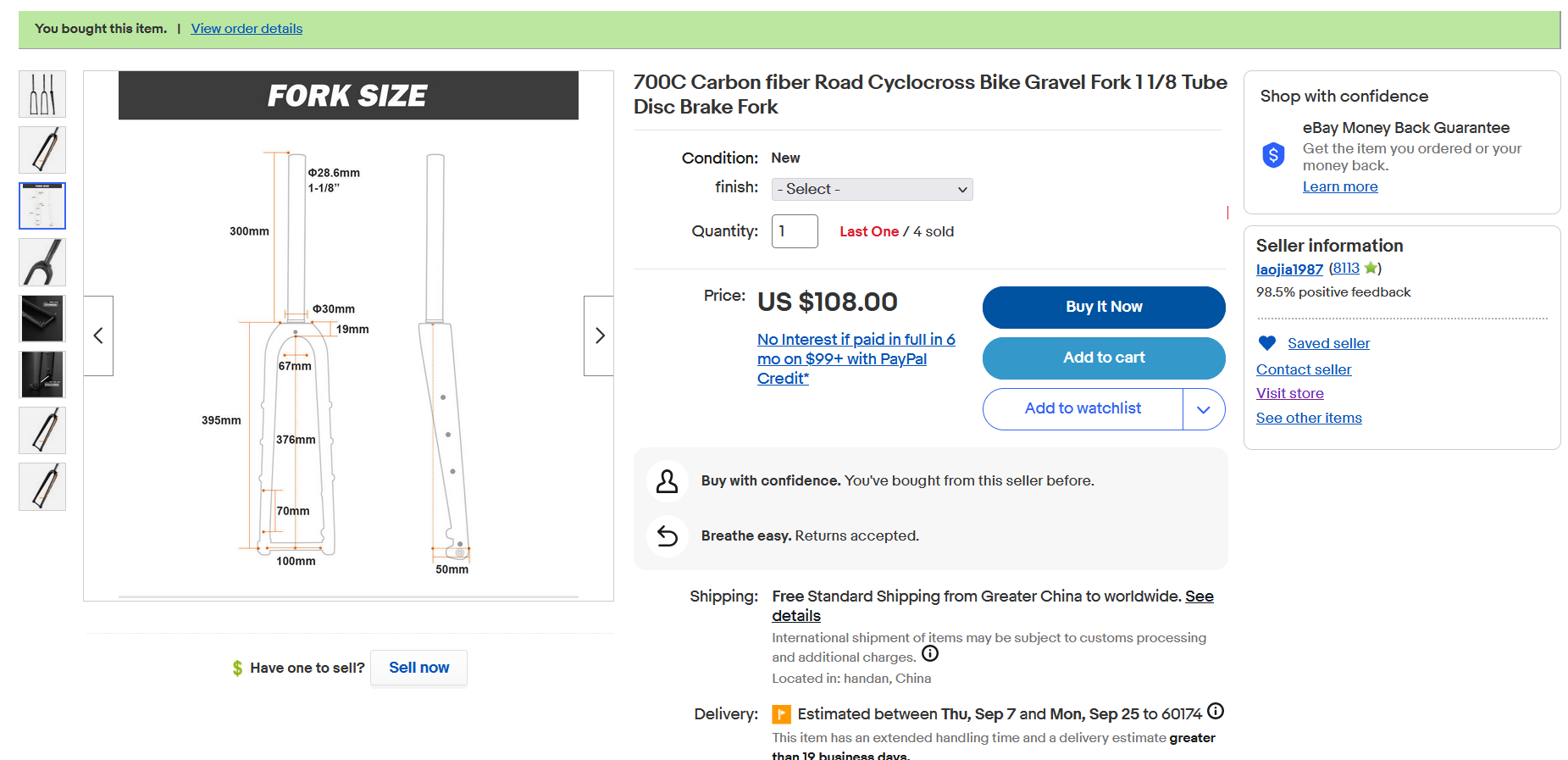Image resolution: width=1568 pixels, height=760 pixels.
Task: Open the finish Select dropdown
Action: tap(872, 189)
